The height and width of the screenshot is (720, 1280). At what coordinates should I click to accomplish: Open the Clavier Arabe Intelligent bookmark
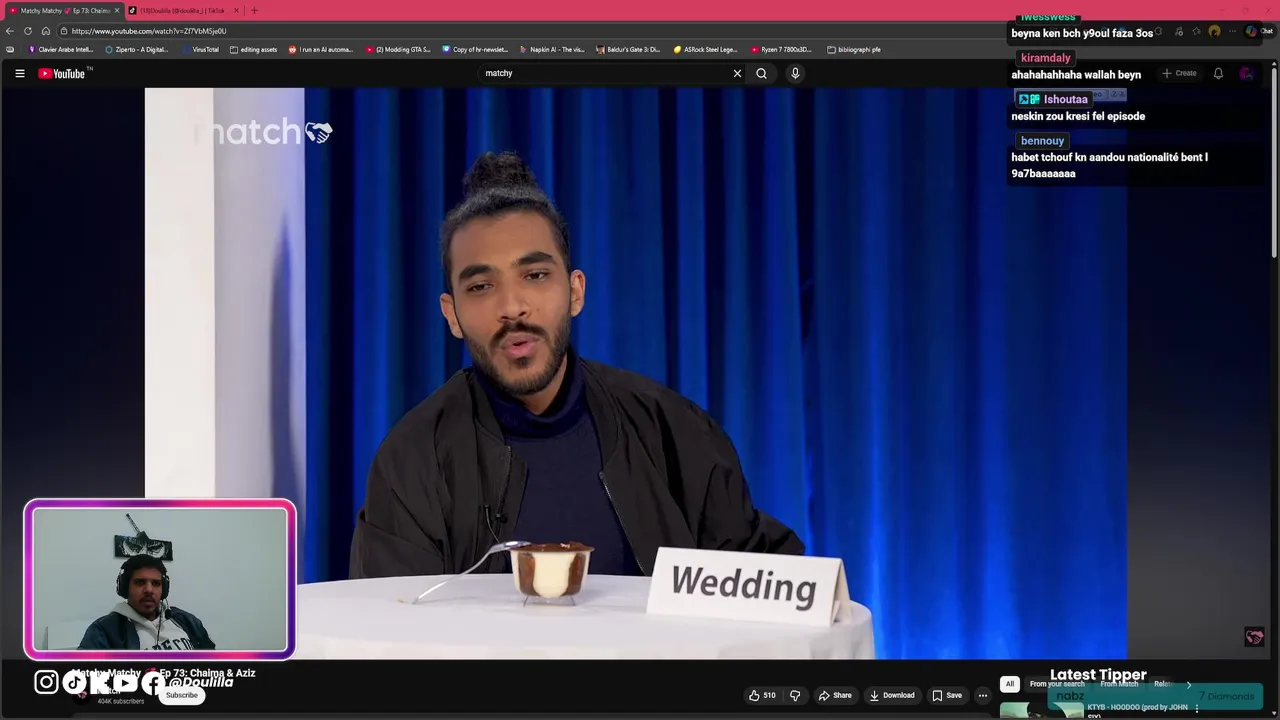coord(62,49)
